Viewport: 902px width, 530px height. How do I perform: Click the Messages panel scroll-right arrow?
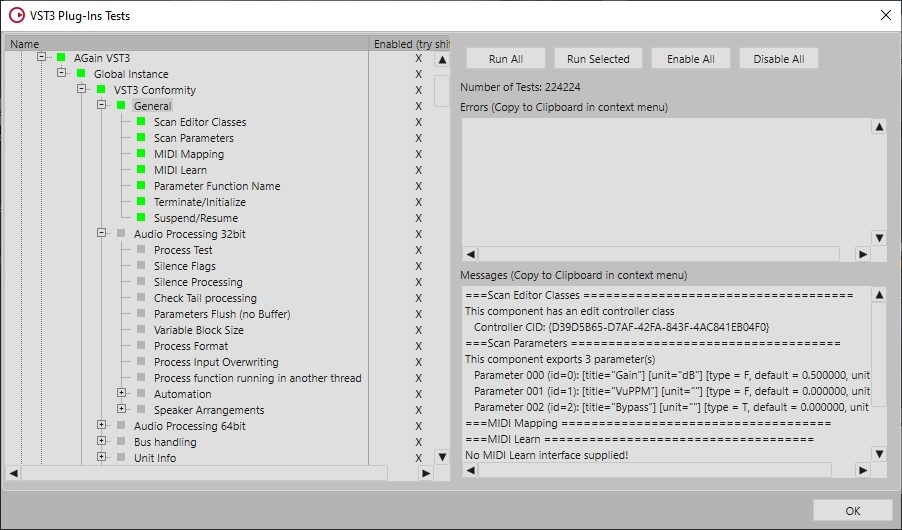(x=863, y=470)
